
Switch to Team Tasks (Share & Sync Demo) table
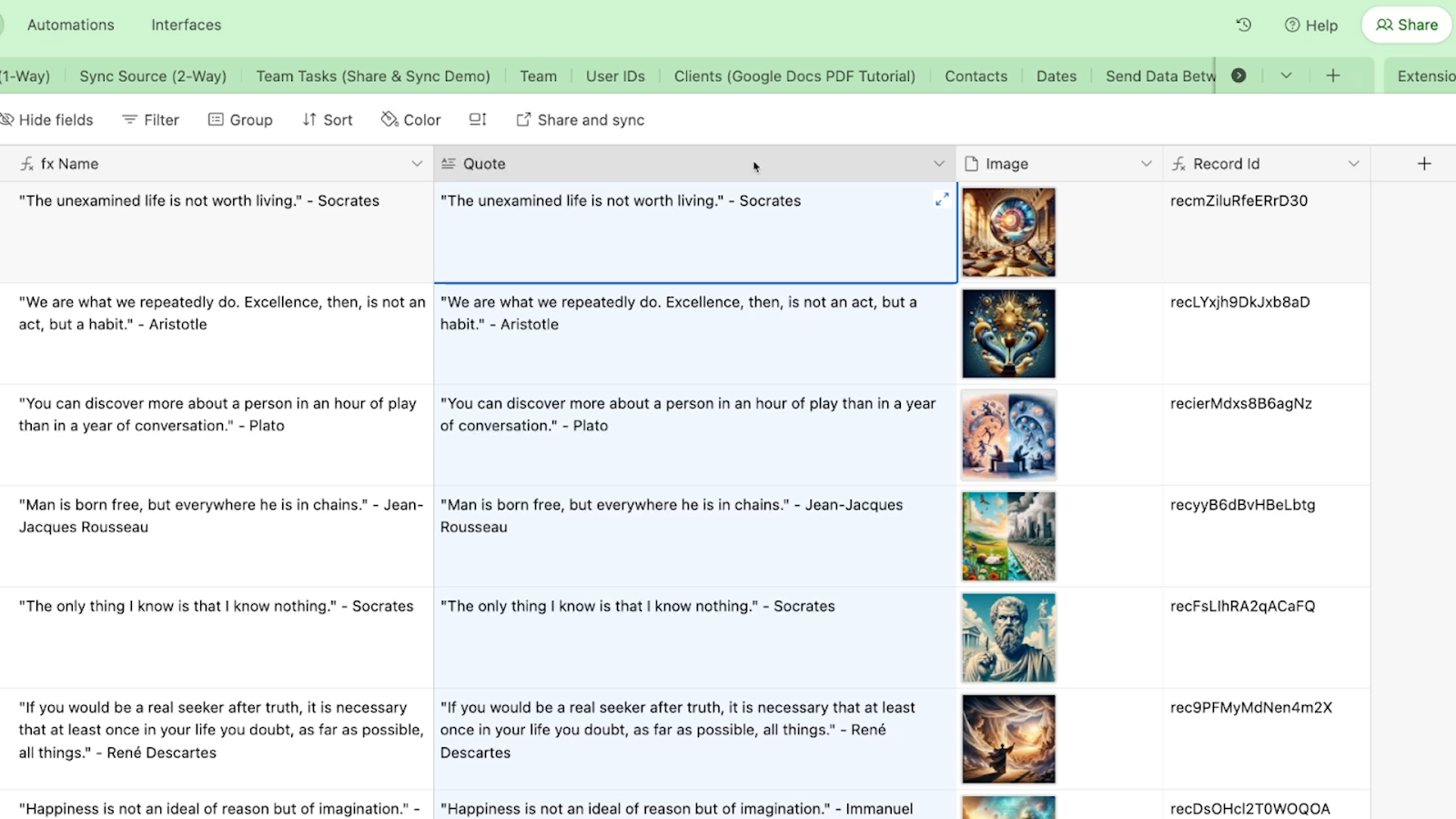point(373,76)
